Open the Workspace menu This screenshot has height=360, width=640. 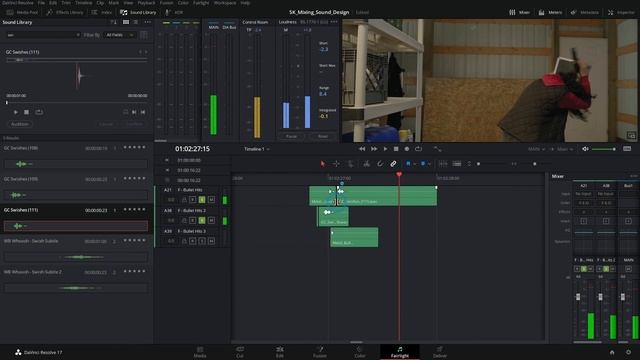point(225,2)
